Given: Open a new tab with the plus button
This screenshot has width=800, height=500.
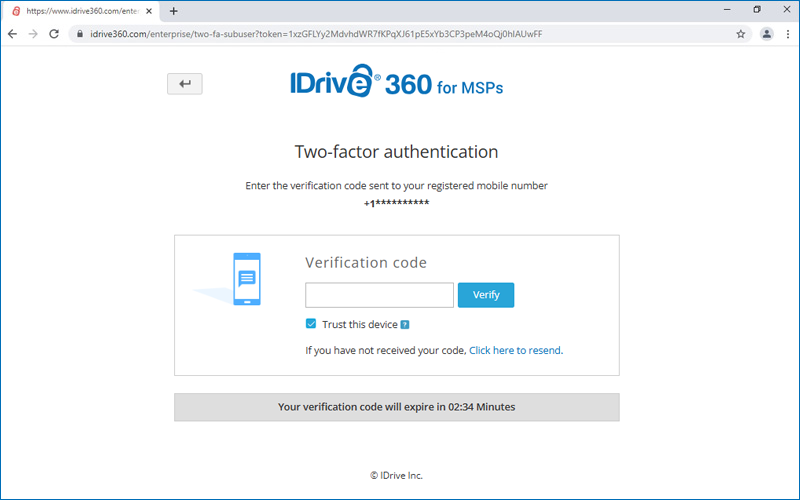Looking at the screenshot, I should pyautogui.click(x=173, y=11).
